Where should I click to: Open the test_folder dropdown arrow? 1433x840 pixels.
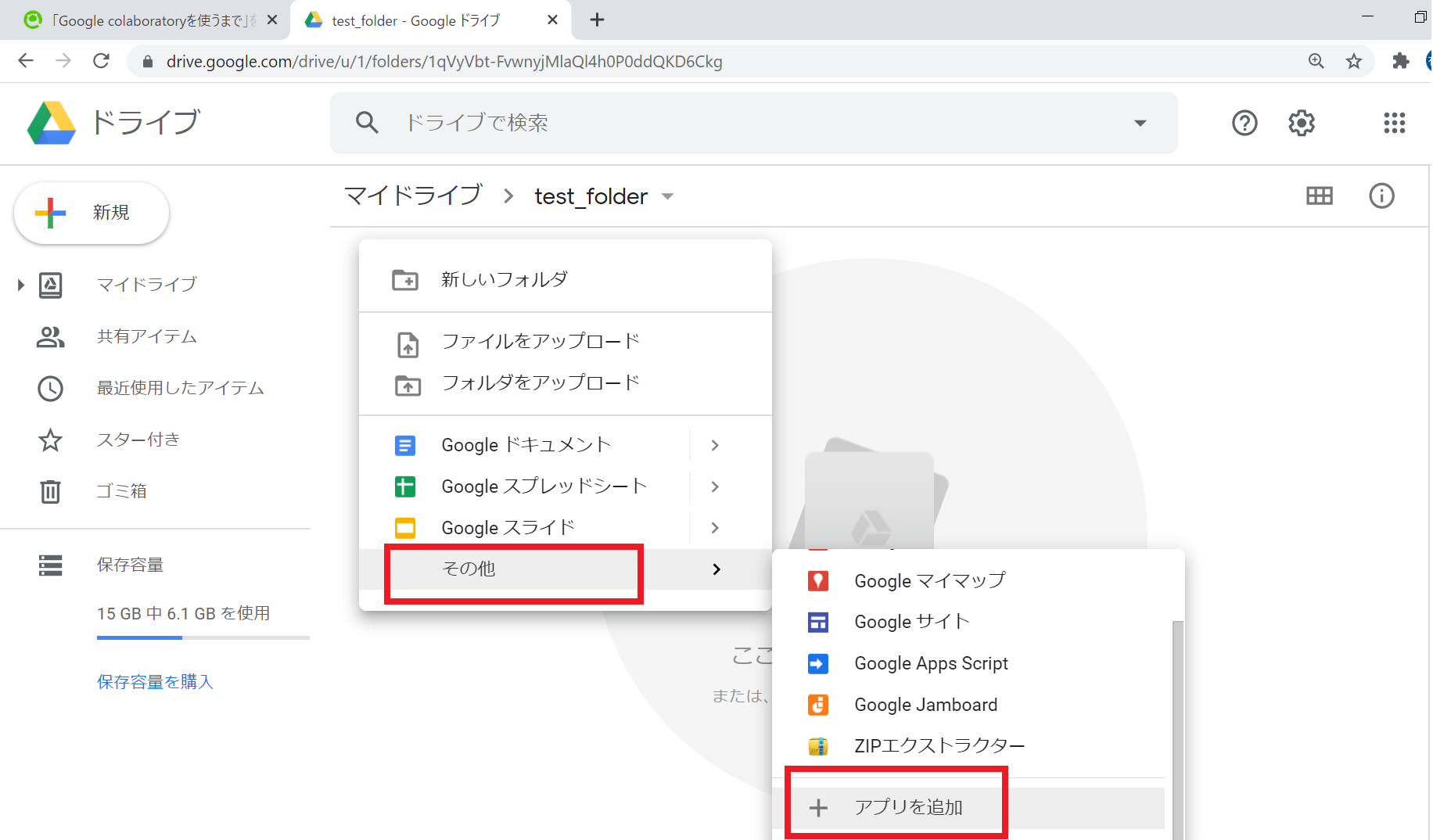[667, 196]
